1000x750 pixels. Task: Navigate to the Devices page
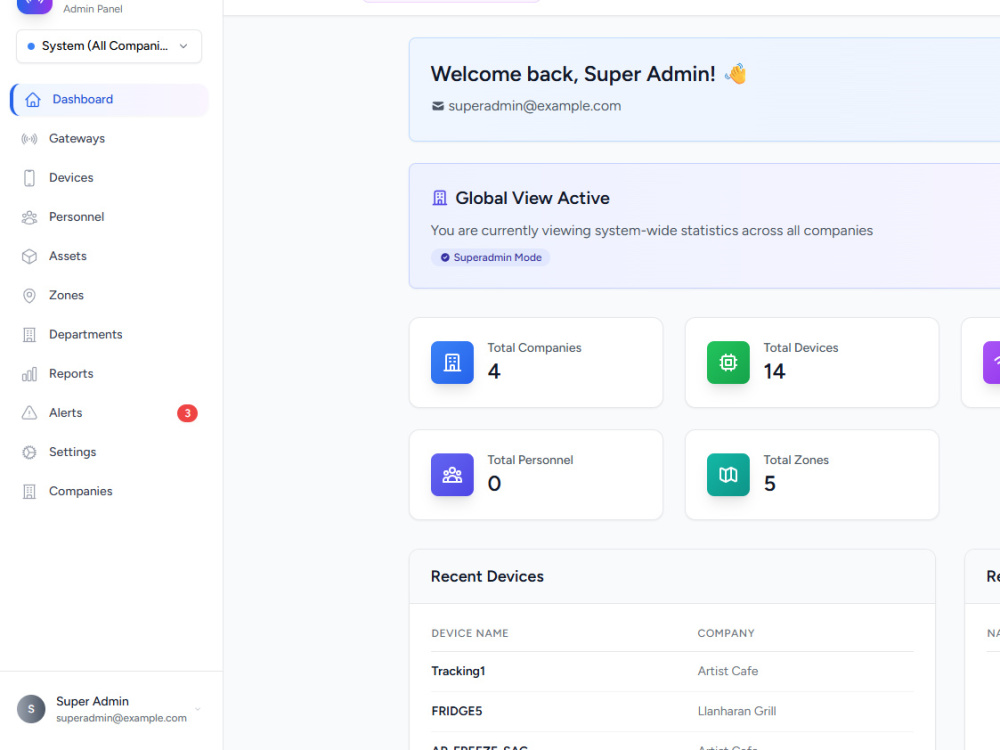click(110, 178)
